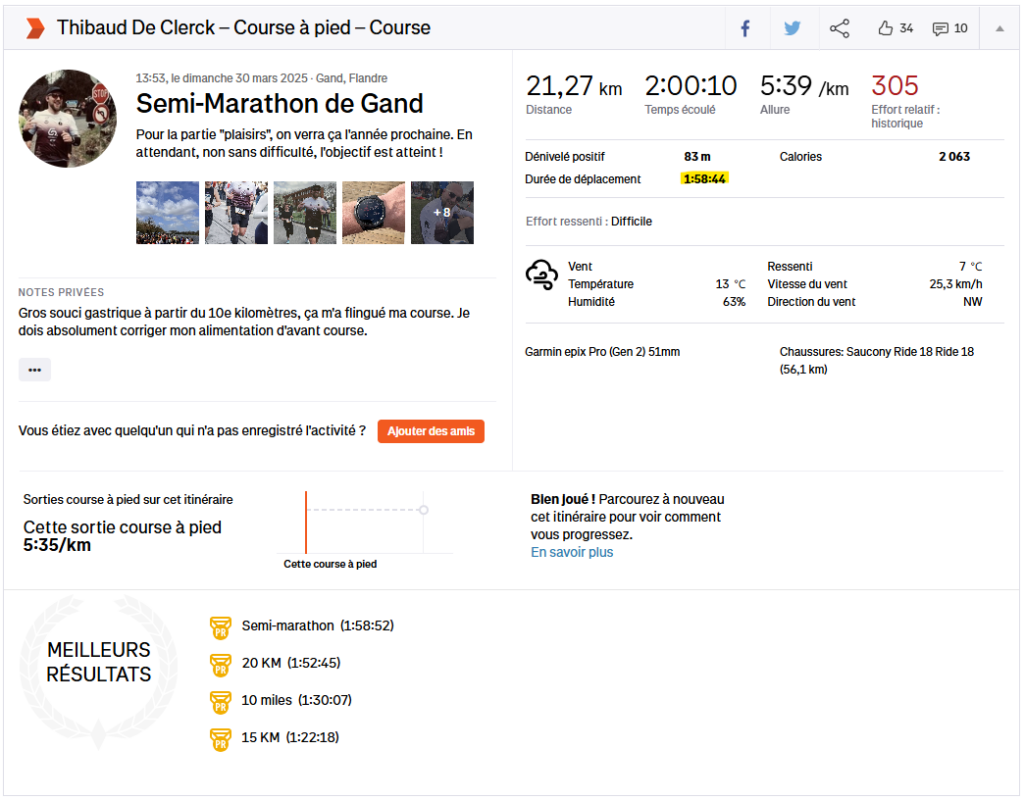Click the Semi-marathon PR medal icon
1024x800 pixels.
(x=220, y=627)
